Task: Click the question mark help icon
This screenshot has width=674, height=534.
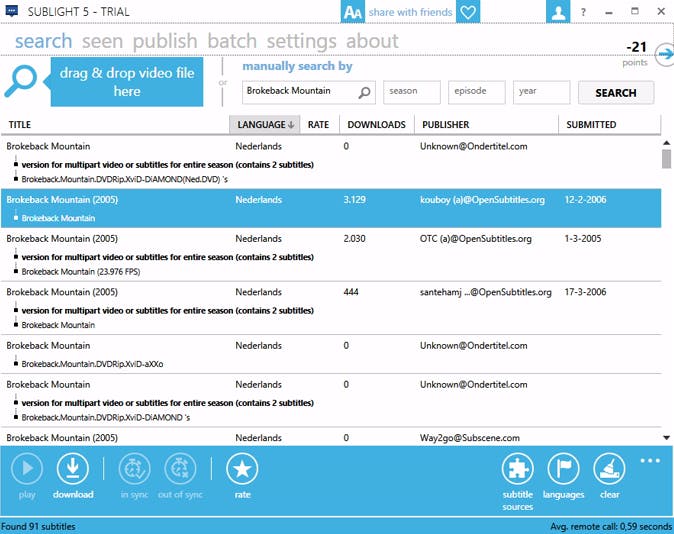Action: 583,12
